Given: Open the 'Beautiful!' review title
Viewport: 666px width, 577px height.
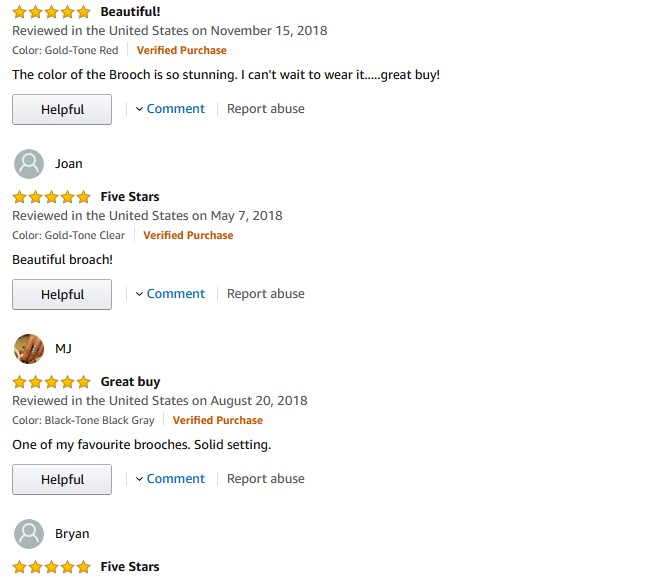Looking at the screenshot, I should tap(130, 12).
